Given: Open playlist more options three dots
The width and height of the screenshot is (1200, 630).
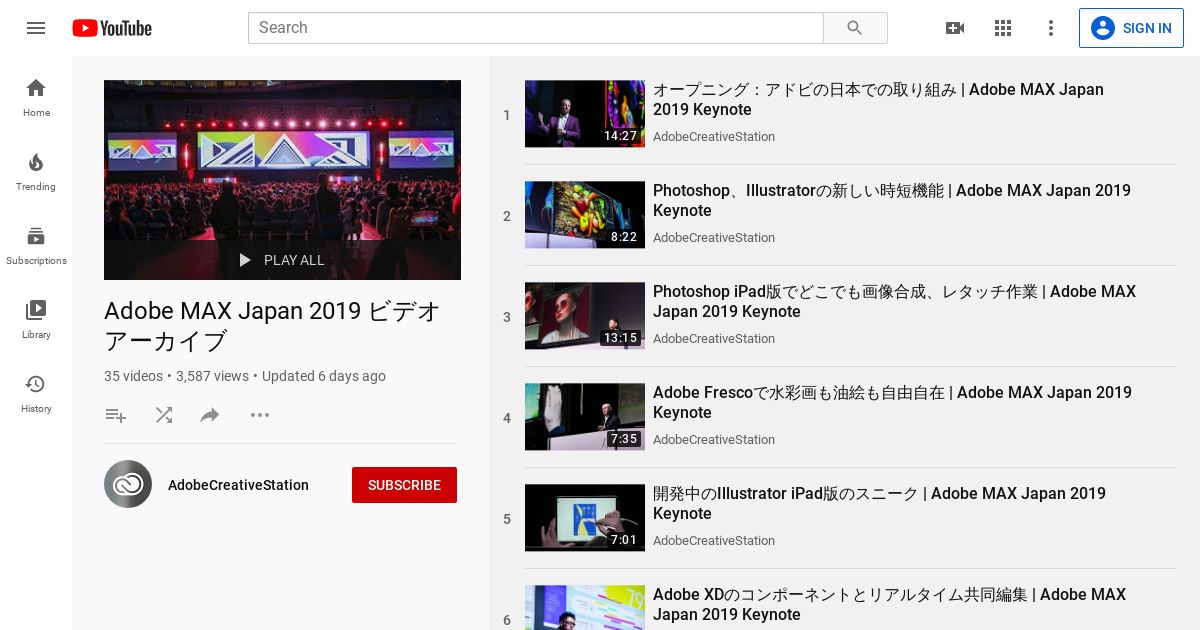Looking at the screenshot, I should [260, 415].
